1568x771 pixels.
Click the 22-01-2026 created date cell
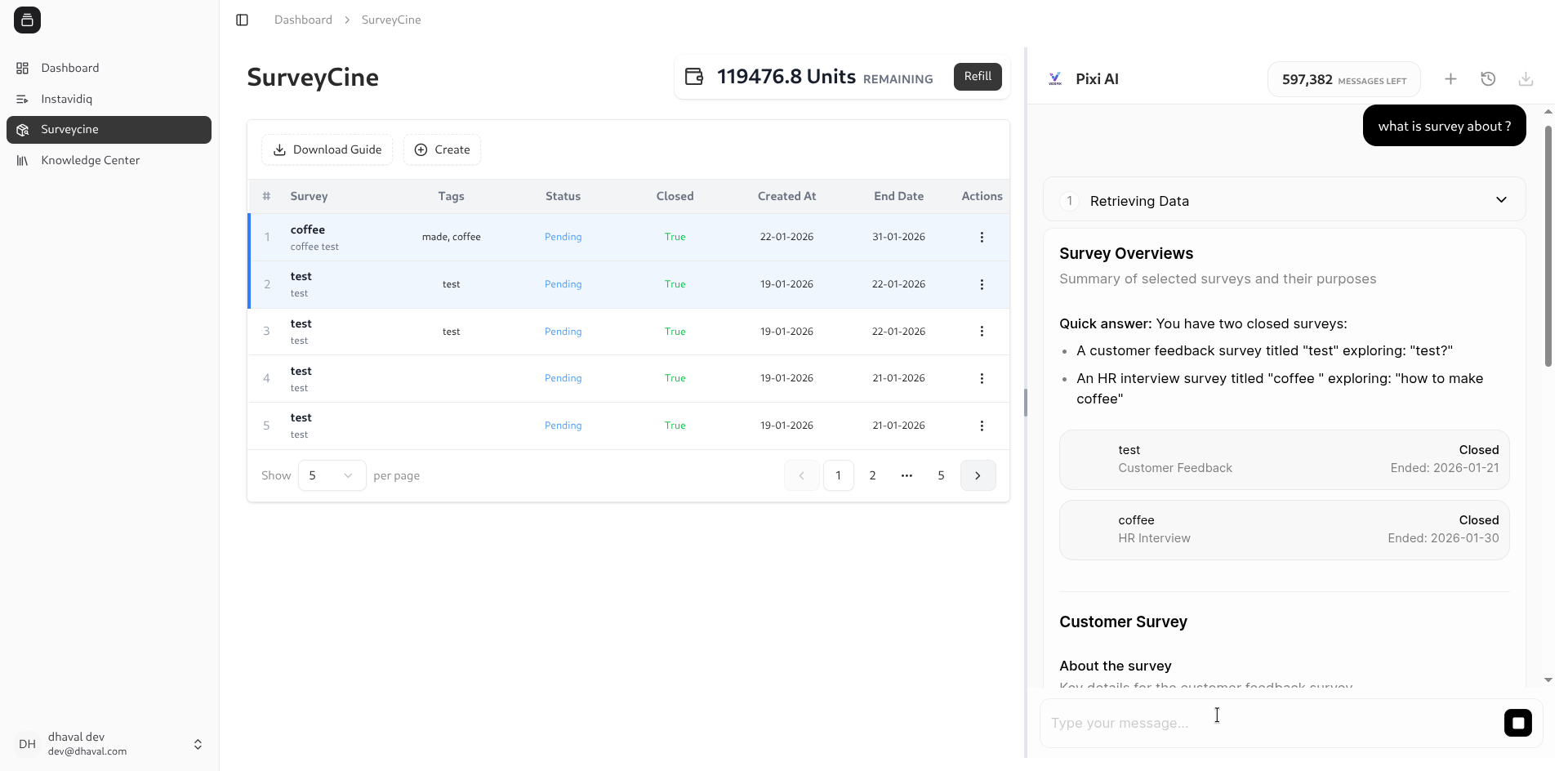click(786, 237)
